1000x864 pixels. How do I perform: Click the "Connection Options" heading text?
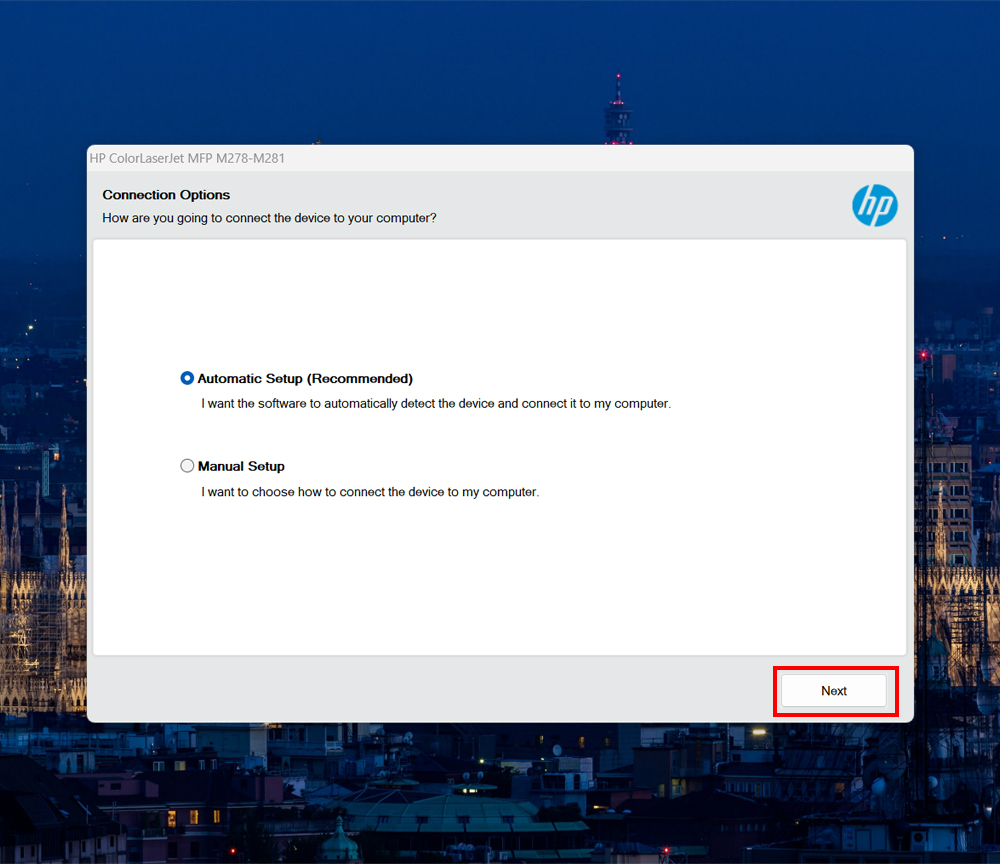pyautogui.click(x=166, y=194)
